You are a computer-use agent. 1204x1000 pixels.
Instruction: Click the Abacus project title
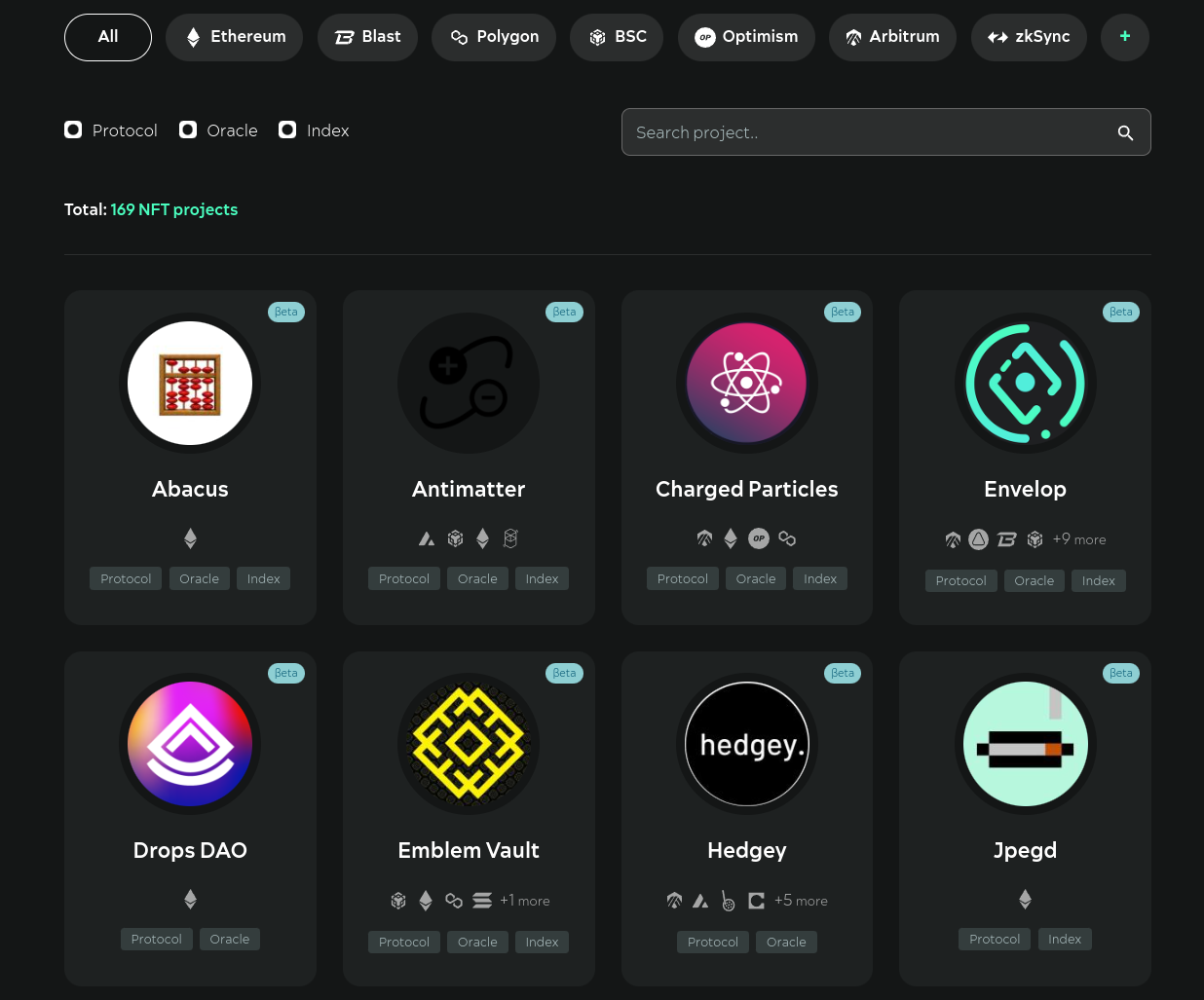point(190,489)
